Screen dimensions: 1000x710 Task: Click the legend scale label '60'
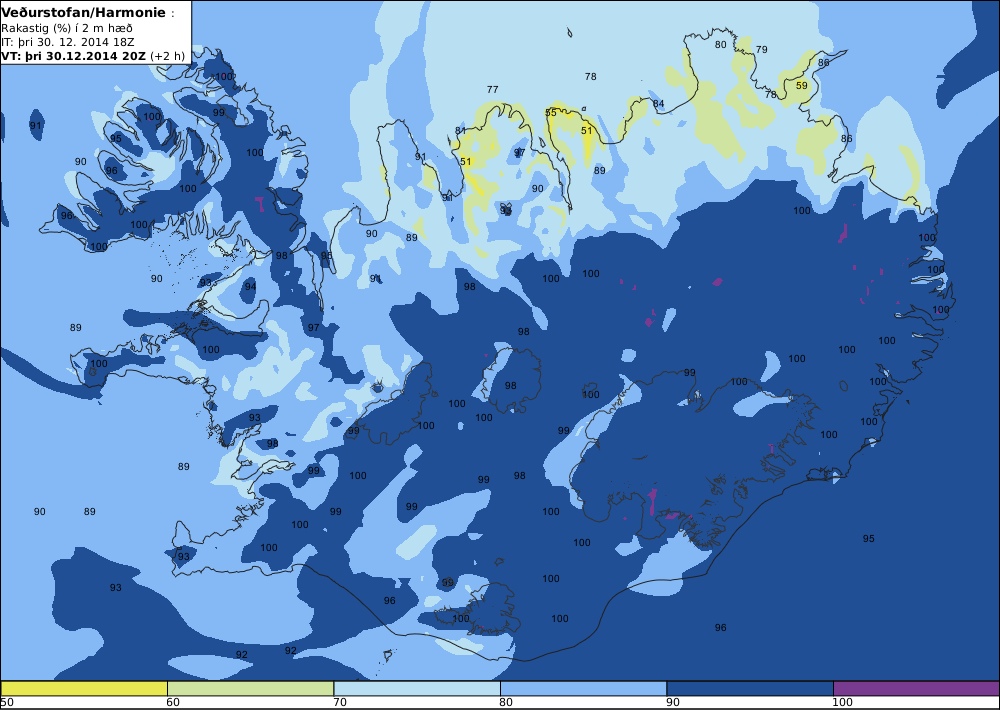pos(172,702)
